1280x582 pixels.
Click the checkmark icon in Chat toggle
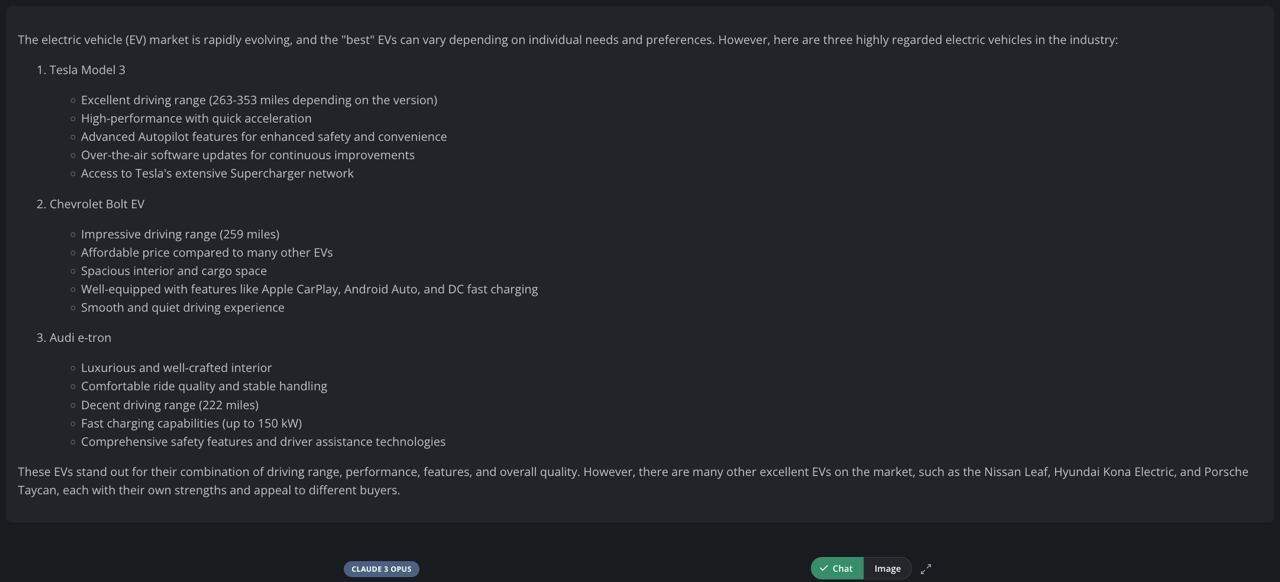(x=824, y=568)
